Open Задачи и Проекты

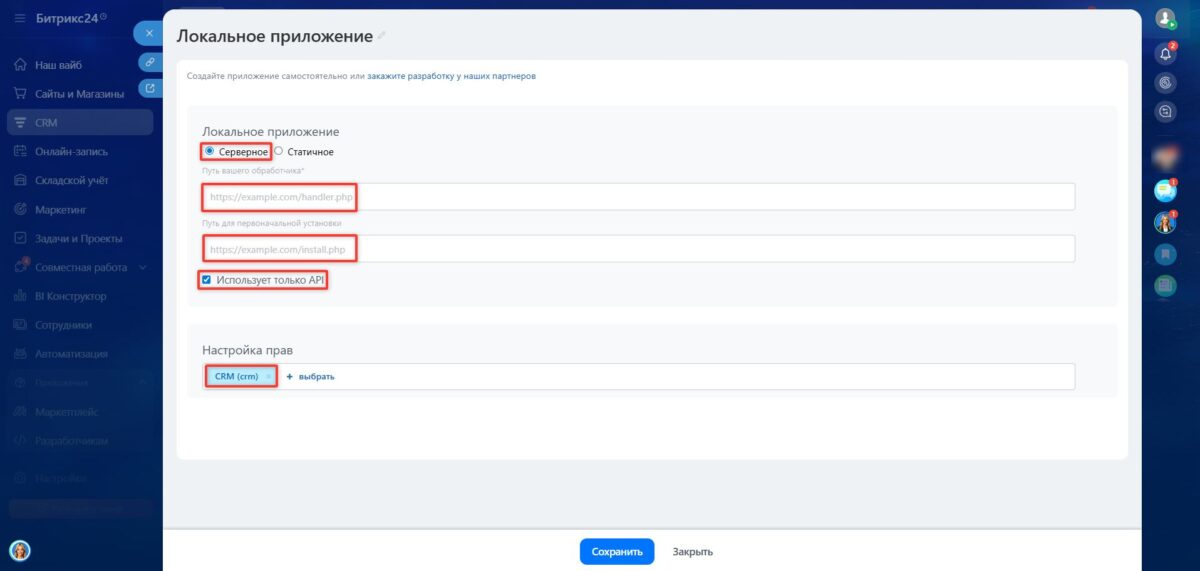pyautogui.click(x=80, y=238)
